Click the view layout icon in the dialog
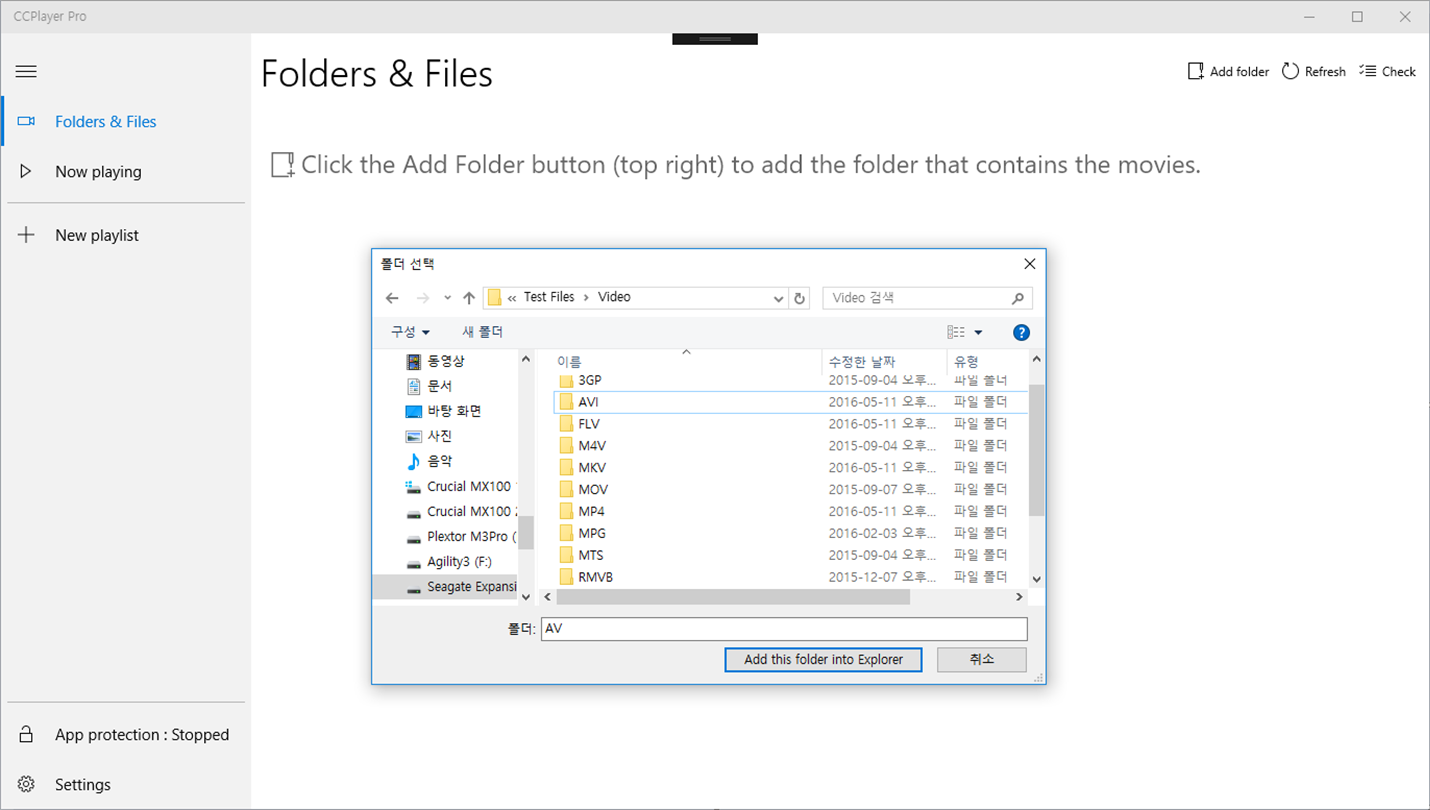The height and width of the screenshot is (810, 1430). click(x=956, y=332)
